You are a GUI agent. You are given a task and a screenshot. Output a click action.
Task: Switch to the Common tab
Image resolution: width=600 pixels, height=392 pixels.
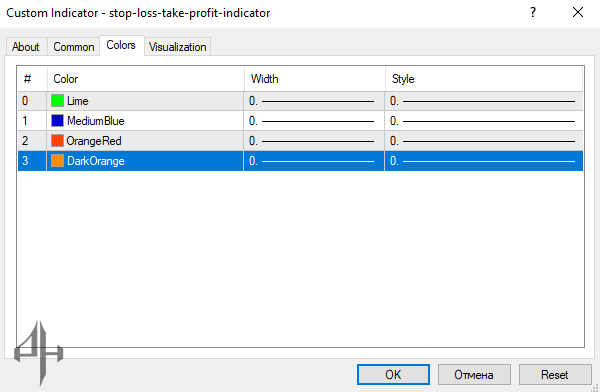coord(73,47)
